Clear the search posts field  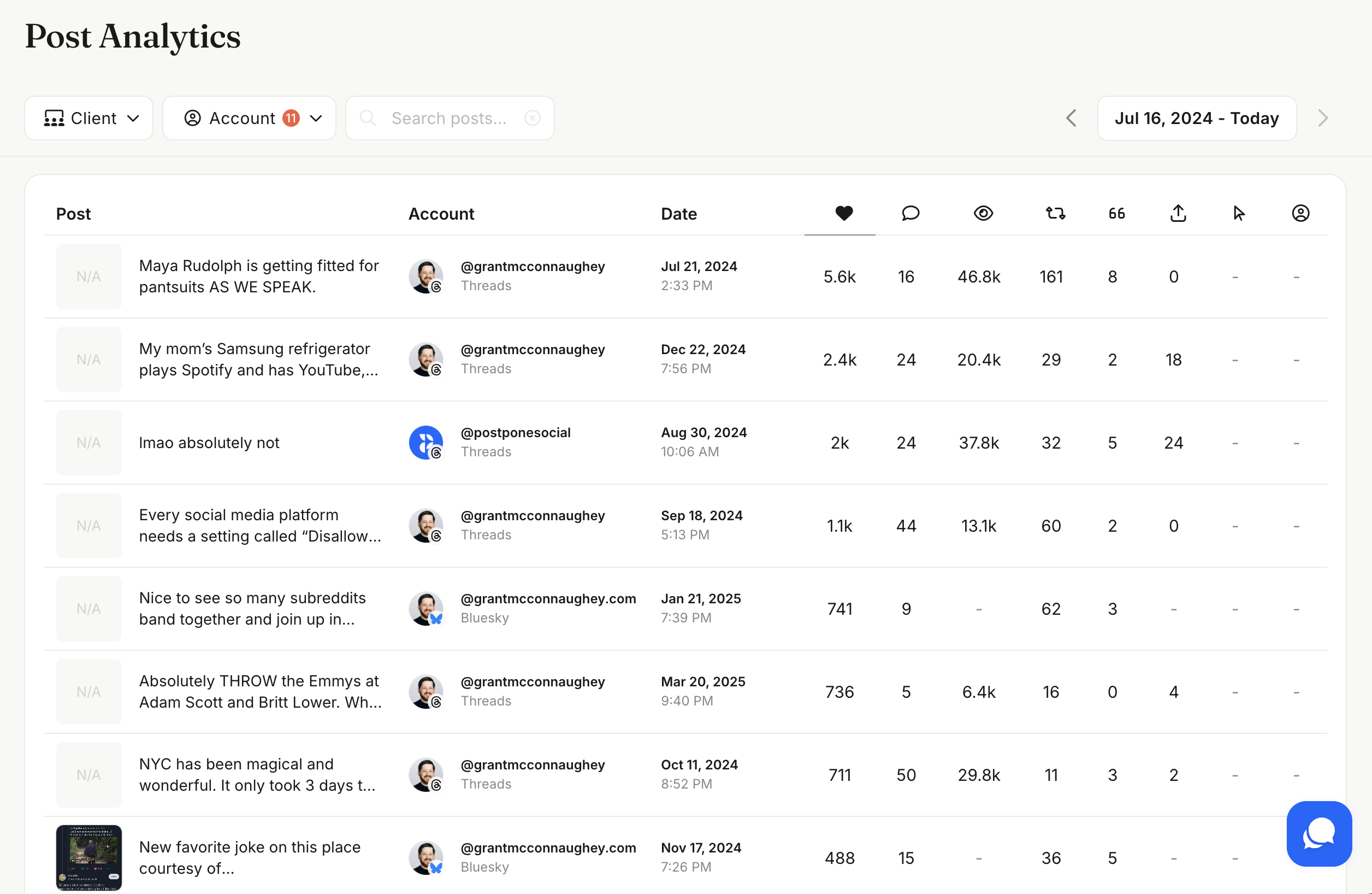pos(532,118)
